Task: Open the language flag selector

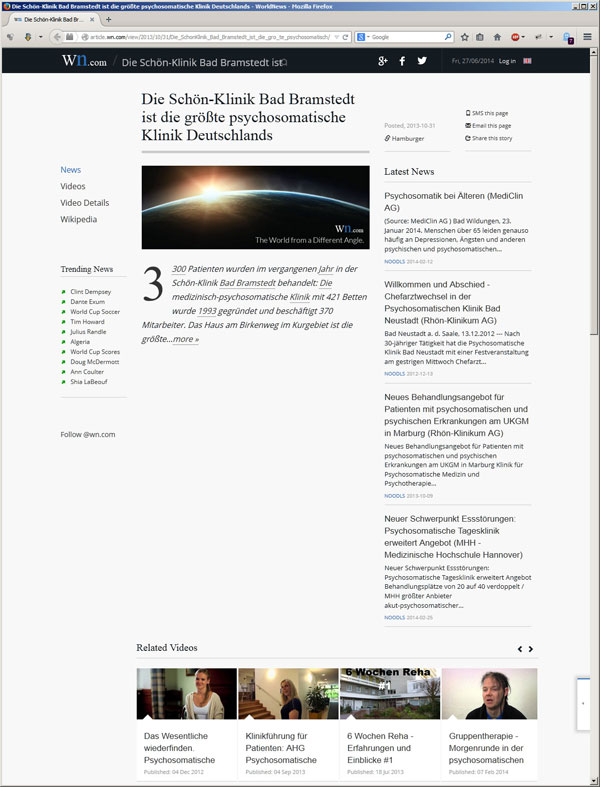Action: [527, 61]
